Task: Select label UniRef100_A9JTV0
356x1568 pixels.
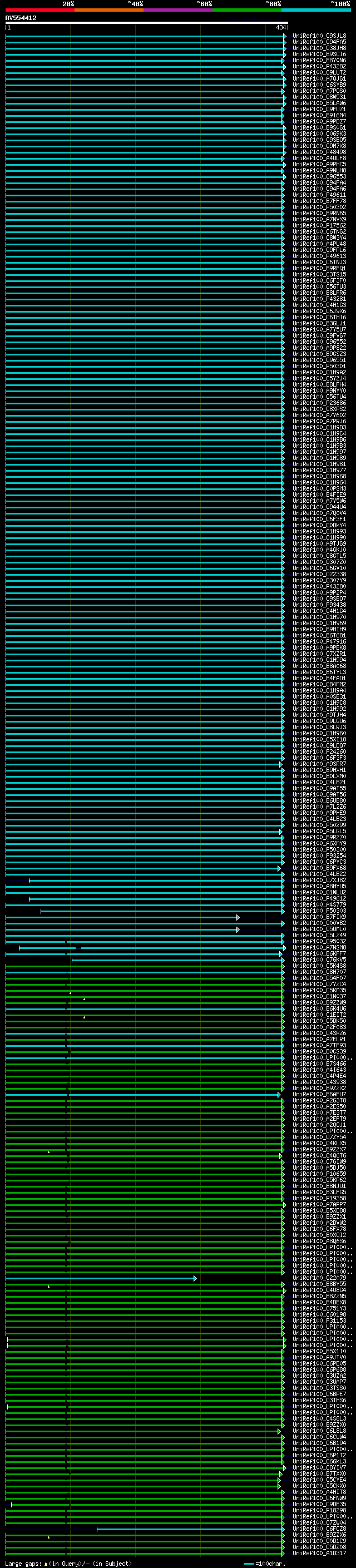Action: point(319,1357)
